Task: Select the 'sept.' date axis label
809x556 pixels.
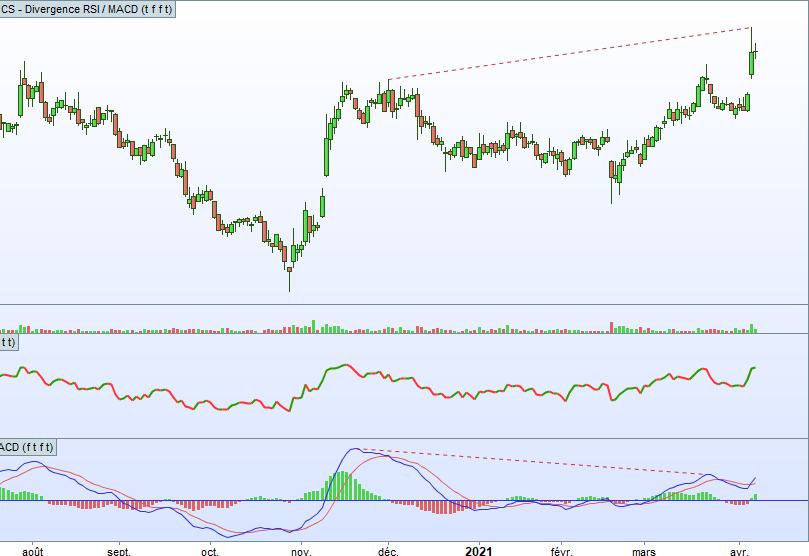Action: point(119,551)
